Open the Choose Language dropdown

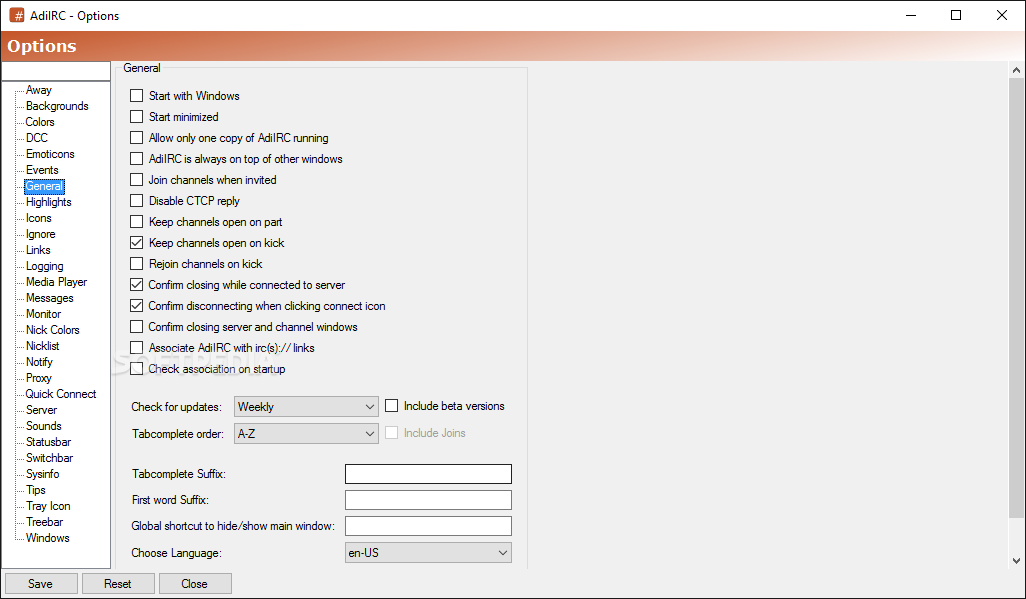coord(428,553)
